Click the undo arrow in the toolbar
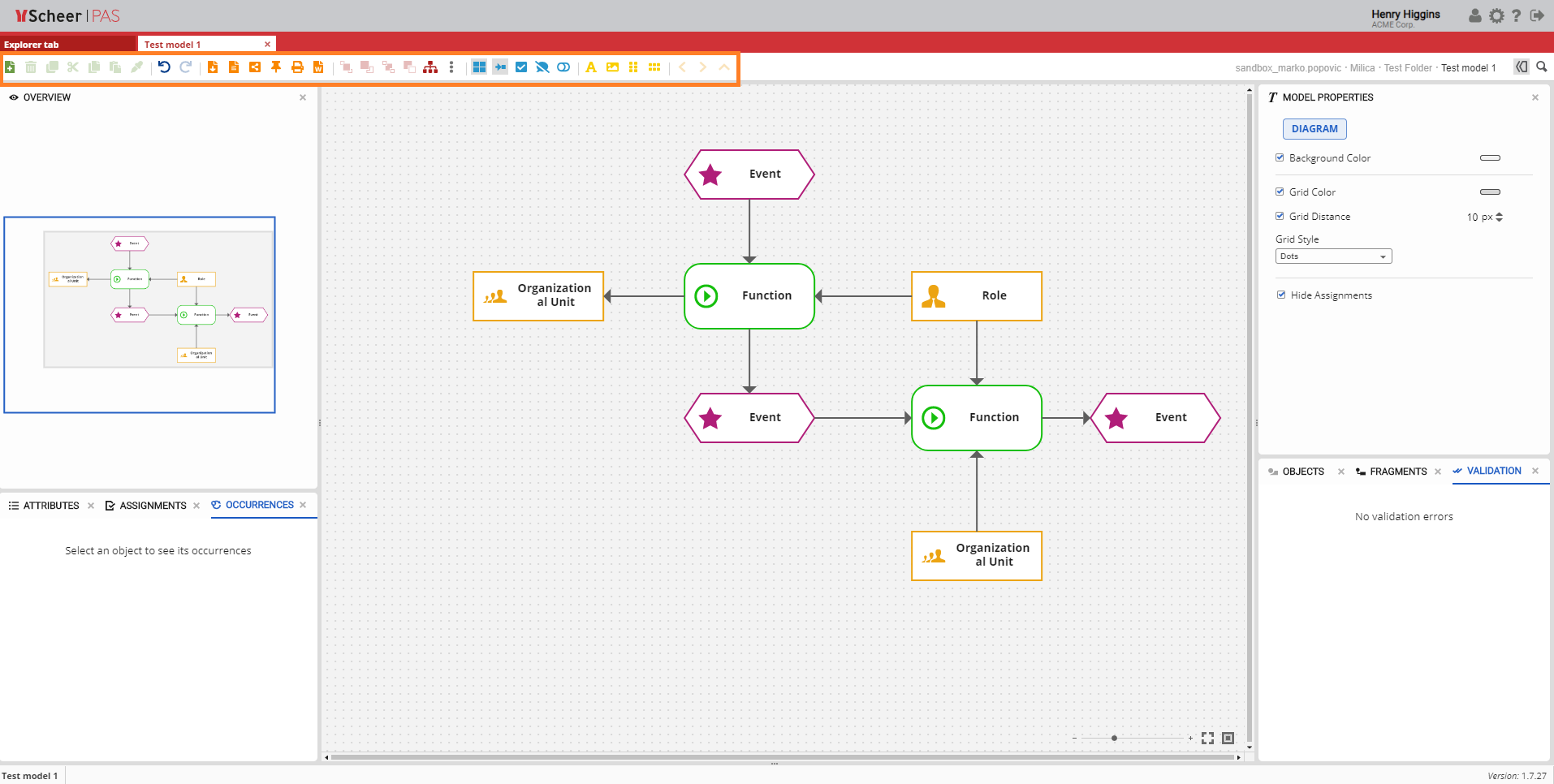Screen dimensions: 1554x784 pyautogui.click(x=164, y=67)
